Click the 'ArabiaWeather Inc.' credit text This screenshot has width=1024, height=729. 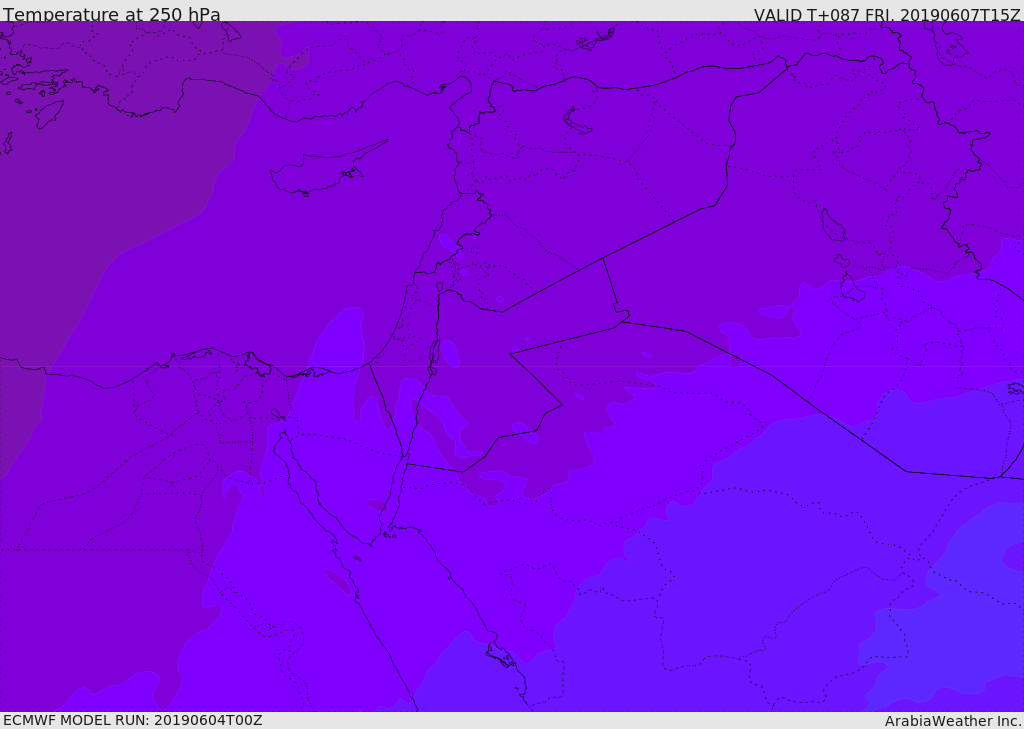tap(953, 721)
